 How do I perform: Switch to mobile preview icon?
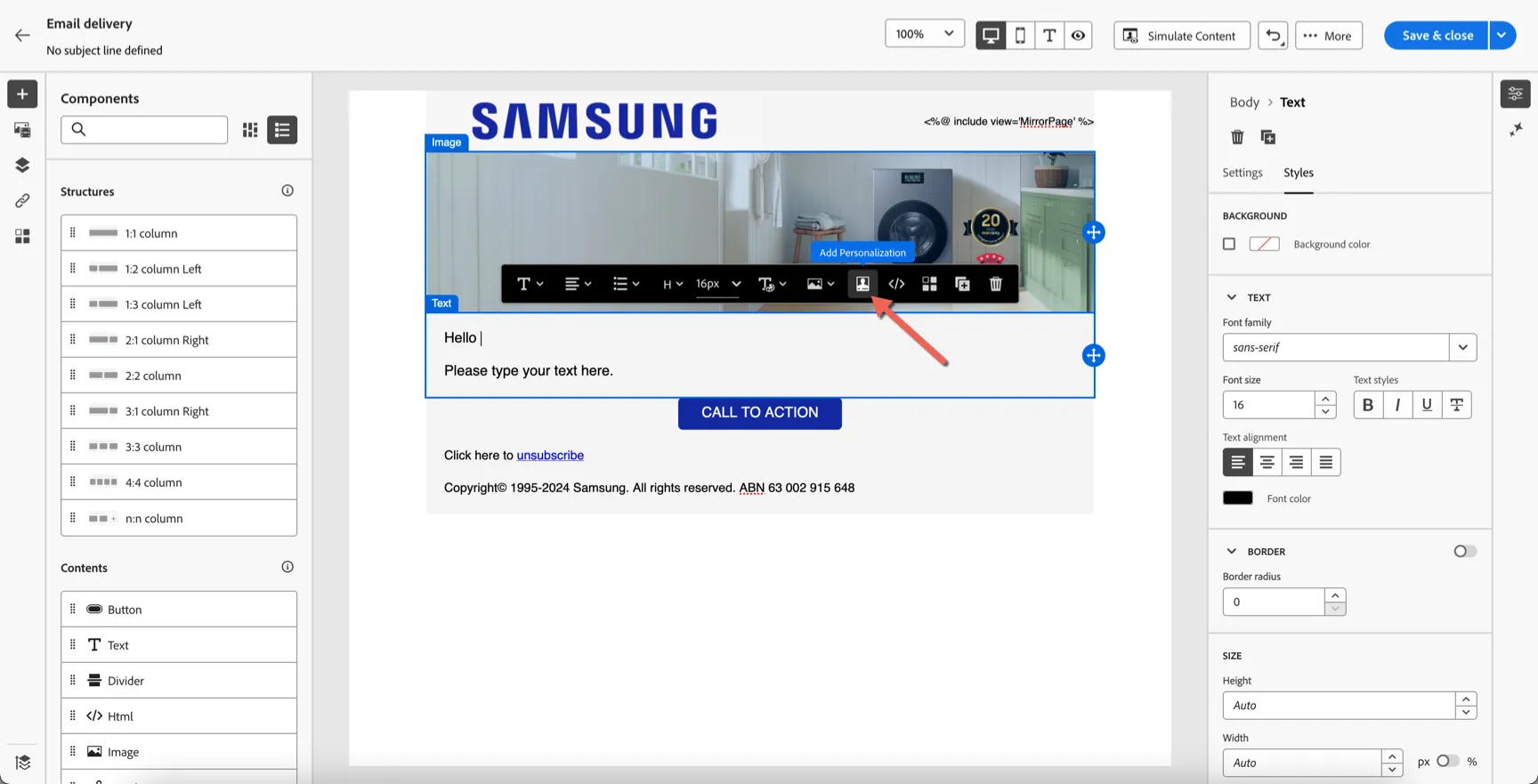coord(1020,35)
